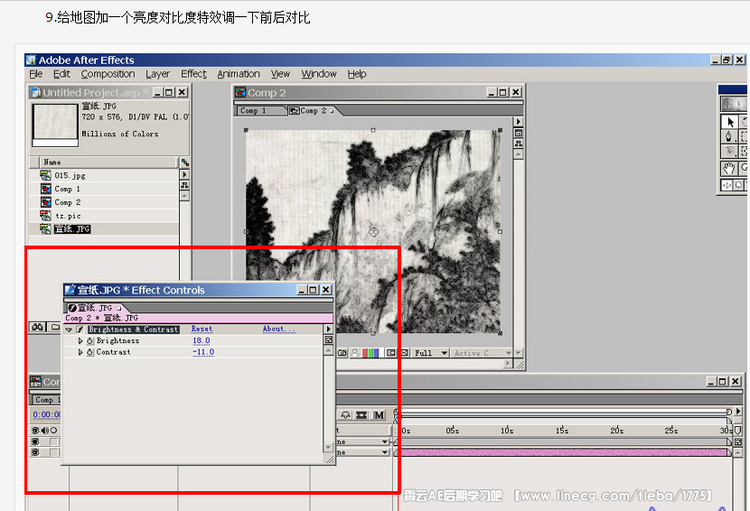Screen dimensions: 750x511
Task: Open the Window menu
Action: tap(319, 74)
